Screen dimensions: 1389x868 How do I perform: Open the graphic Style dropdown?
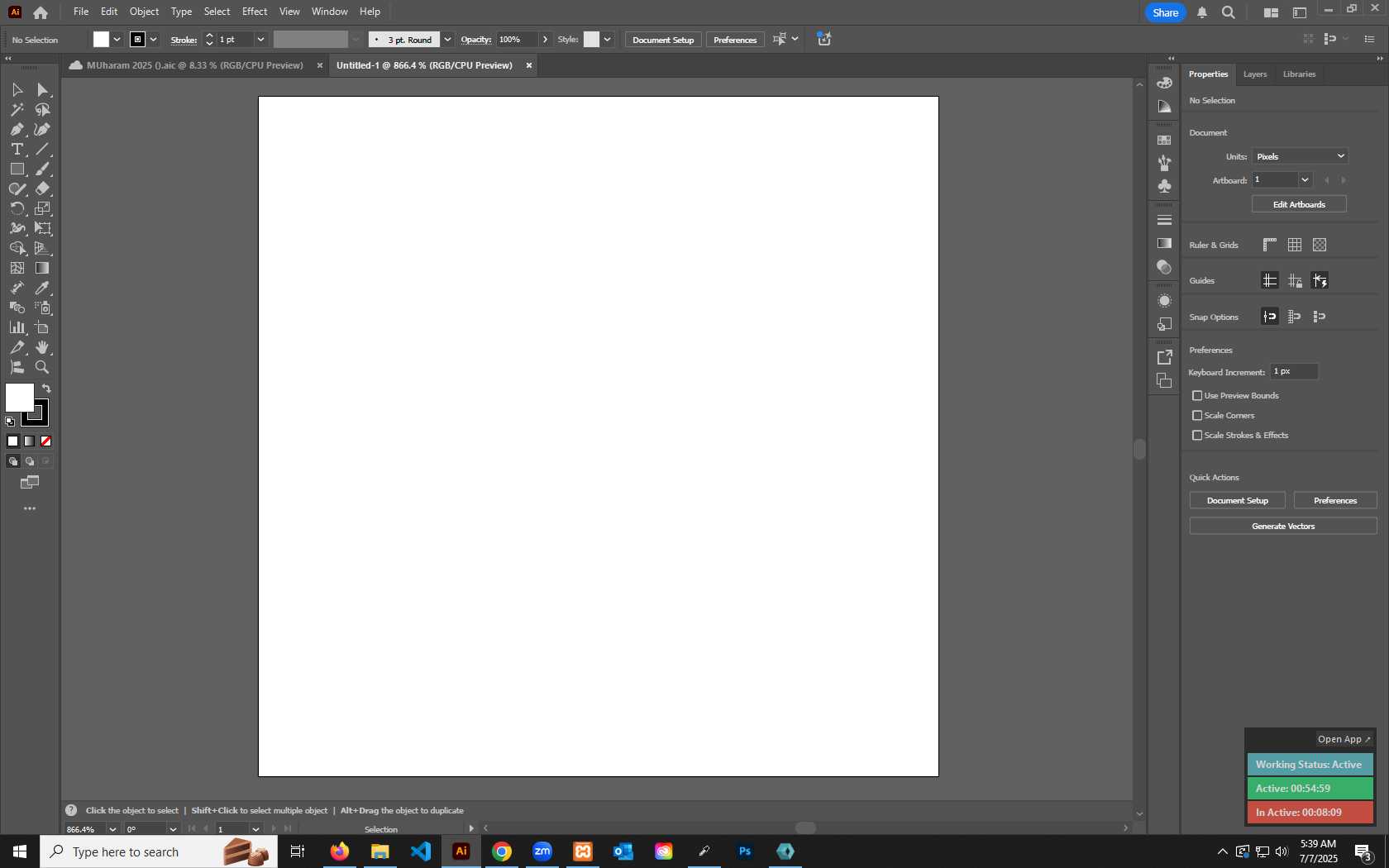click(608, 40)
